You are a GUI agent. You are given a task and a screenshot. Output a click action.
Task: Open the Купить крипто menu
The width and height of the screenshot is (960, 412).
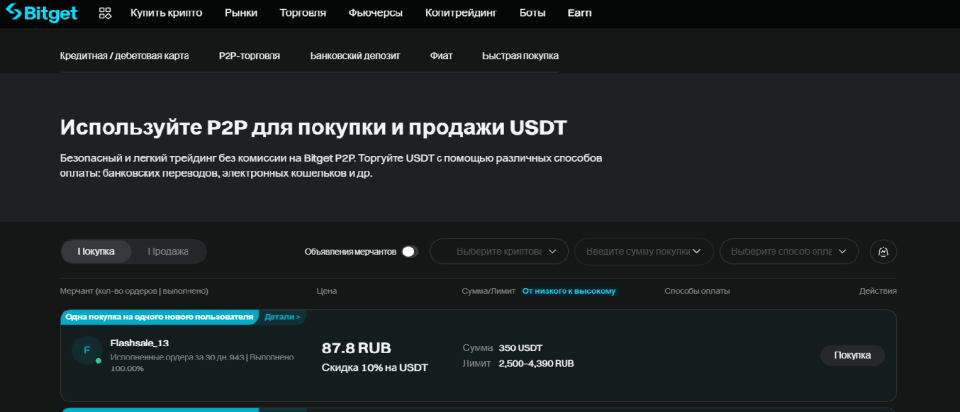tap(166, 13)
